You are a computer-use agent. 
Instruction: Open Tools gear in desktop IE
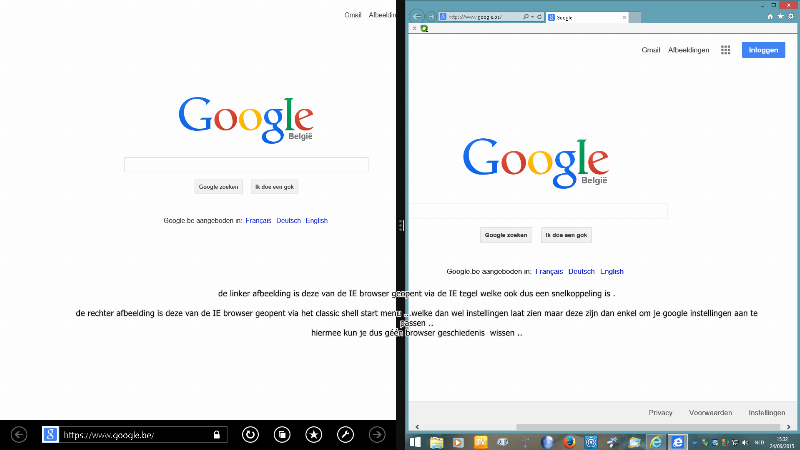pyautogui.click(x=791, y=16)
